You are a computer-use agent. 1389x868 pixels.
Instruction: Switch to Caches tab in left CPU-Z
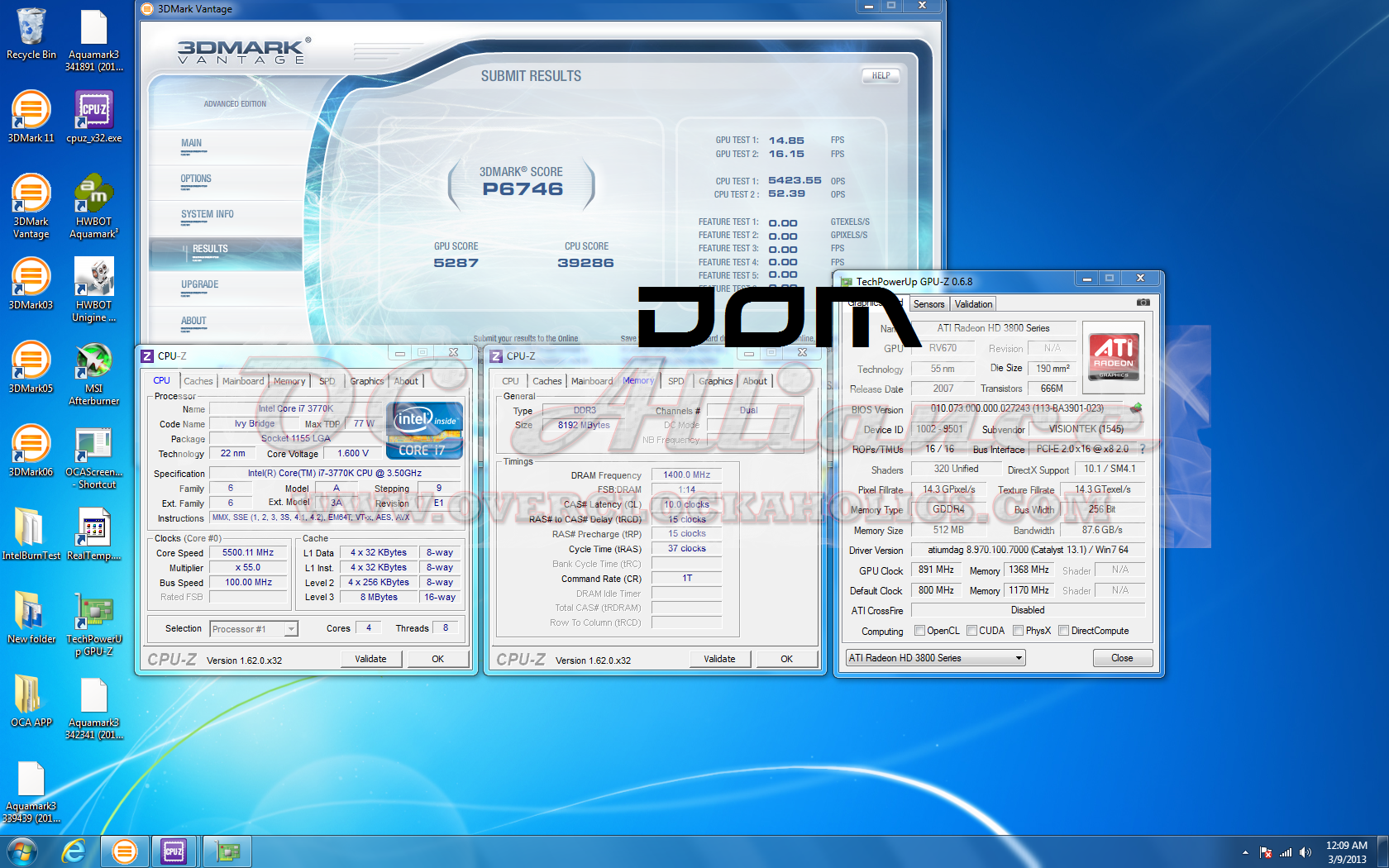[x=198, y=381]
